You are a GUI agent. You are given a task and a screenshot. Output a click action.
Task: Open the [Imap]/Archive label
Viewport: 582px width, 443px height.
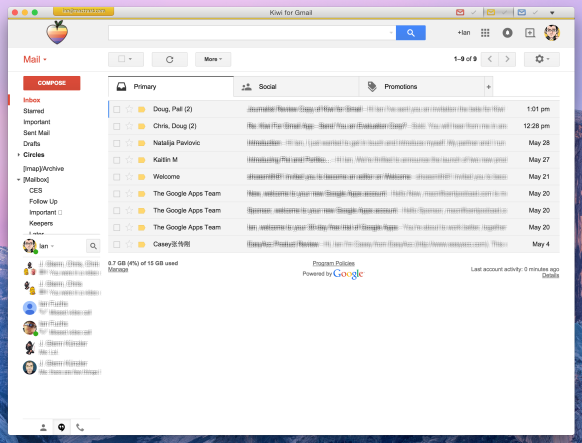click(x=43, y=169)
